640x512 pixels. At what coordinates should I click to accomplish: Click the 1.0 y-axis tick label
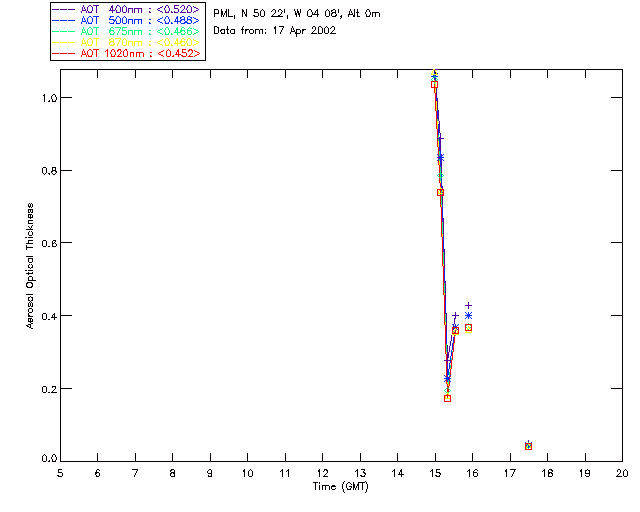click(49, 98)
